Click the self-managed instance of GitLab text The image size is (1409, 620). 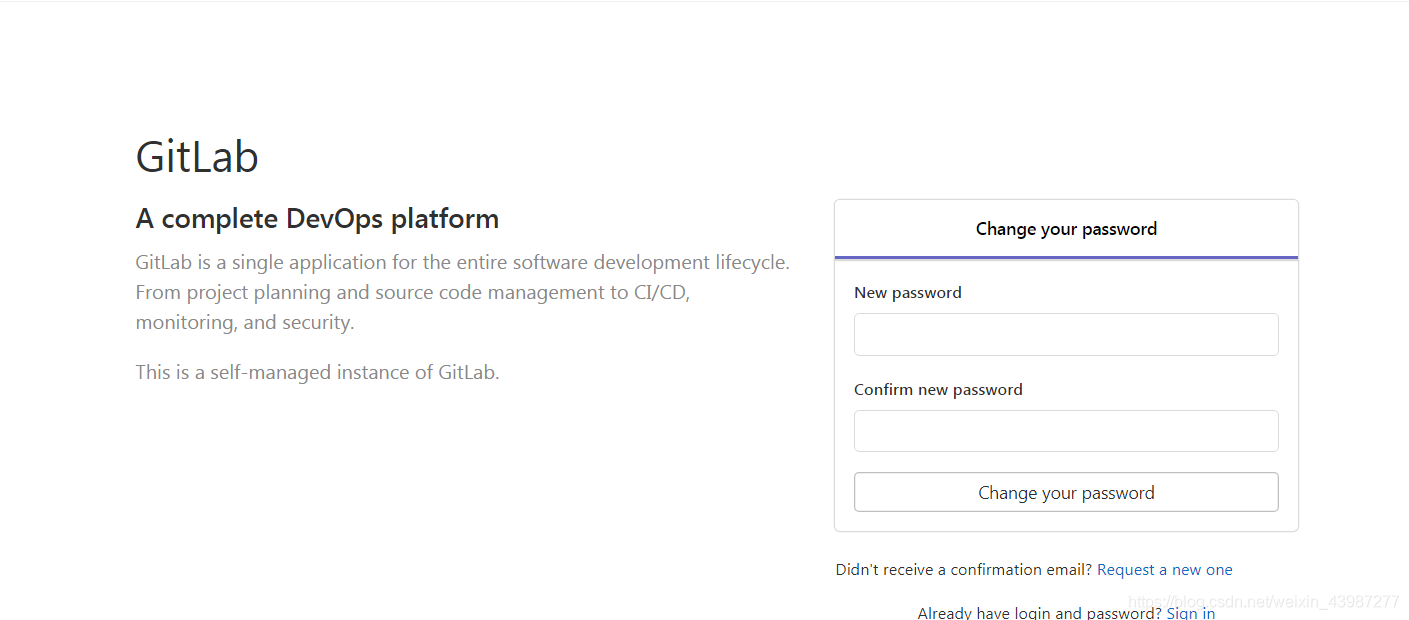point(317,373)
